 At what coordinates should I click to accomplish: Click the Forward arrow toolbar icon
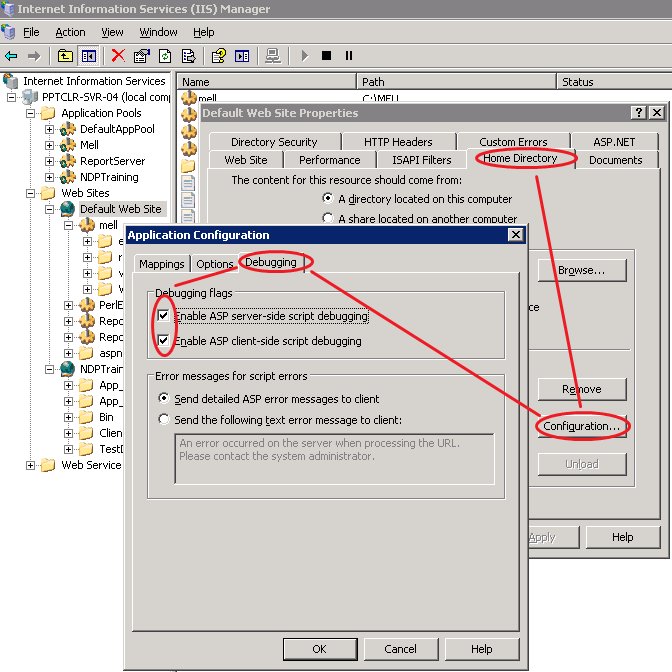click(34, 56)
